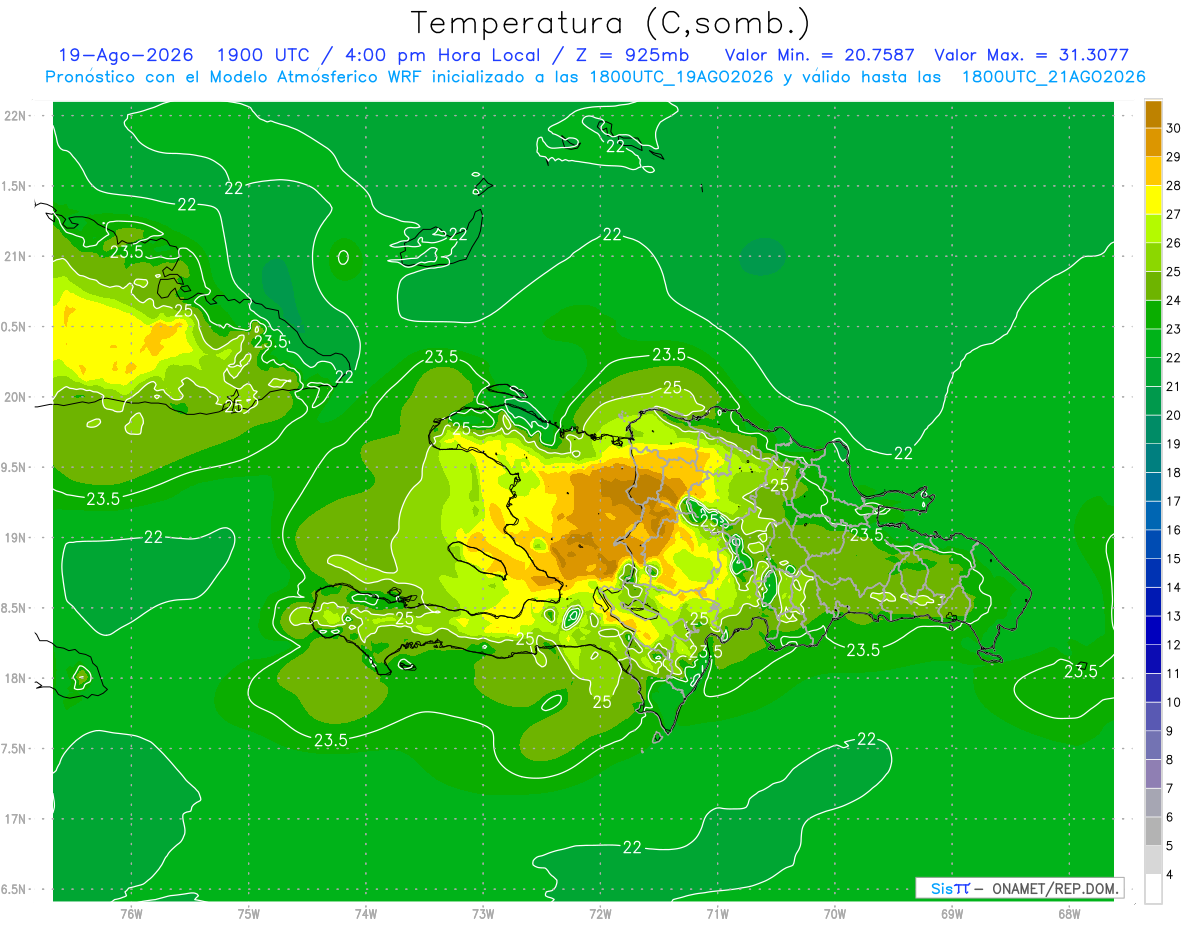The height and width of the screenshot is (927, 1200).
Task: Click the legend label '17'
Action: (1174, 502)
